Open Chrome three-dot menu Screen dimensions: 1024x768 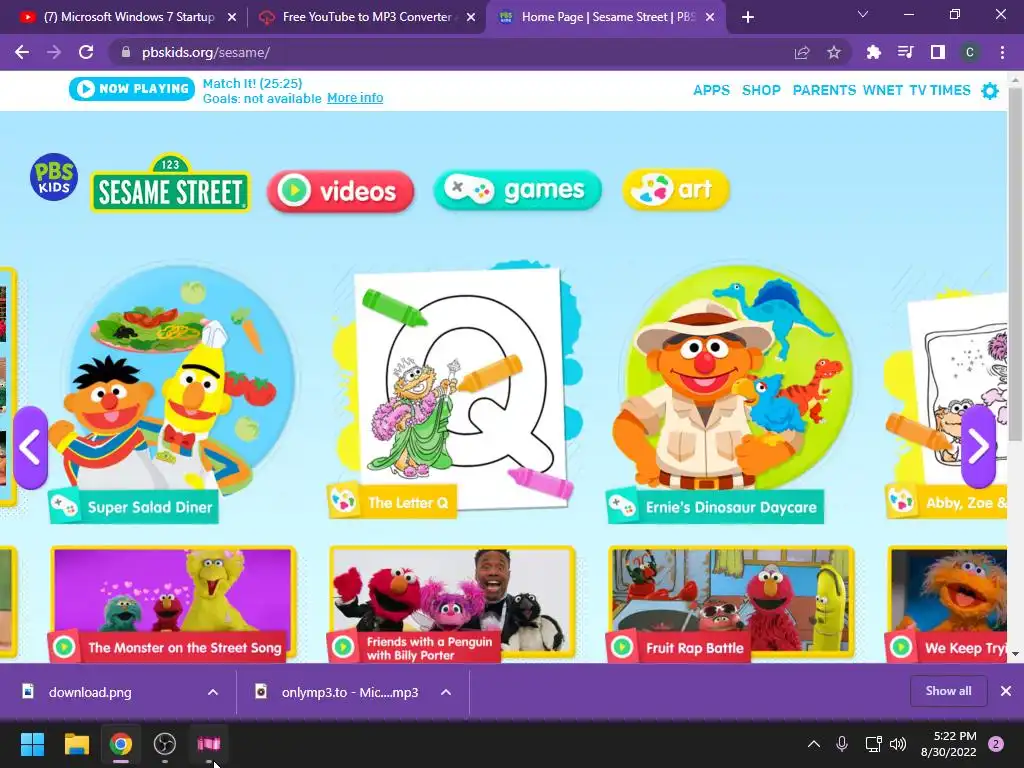(1002, 52)
